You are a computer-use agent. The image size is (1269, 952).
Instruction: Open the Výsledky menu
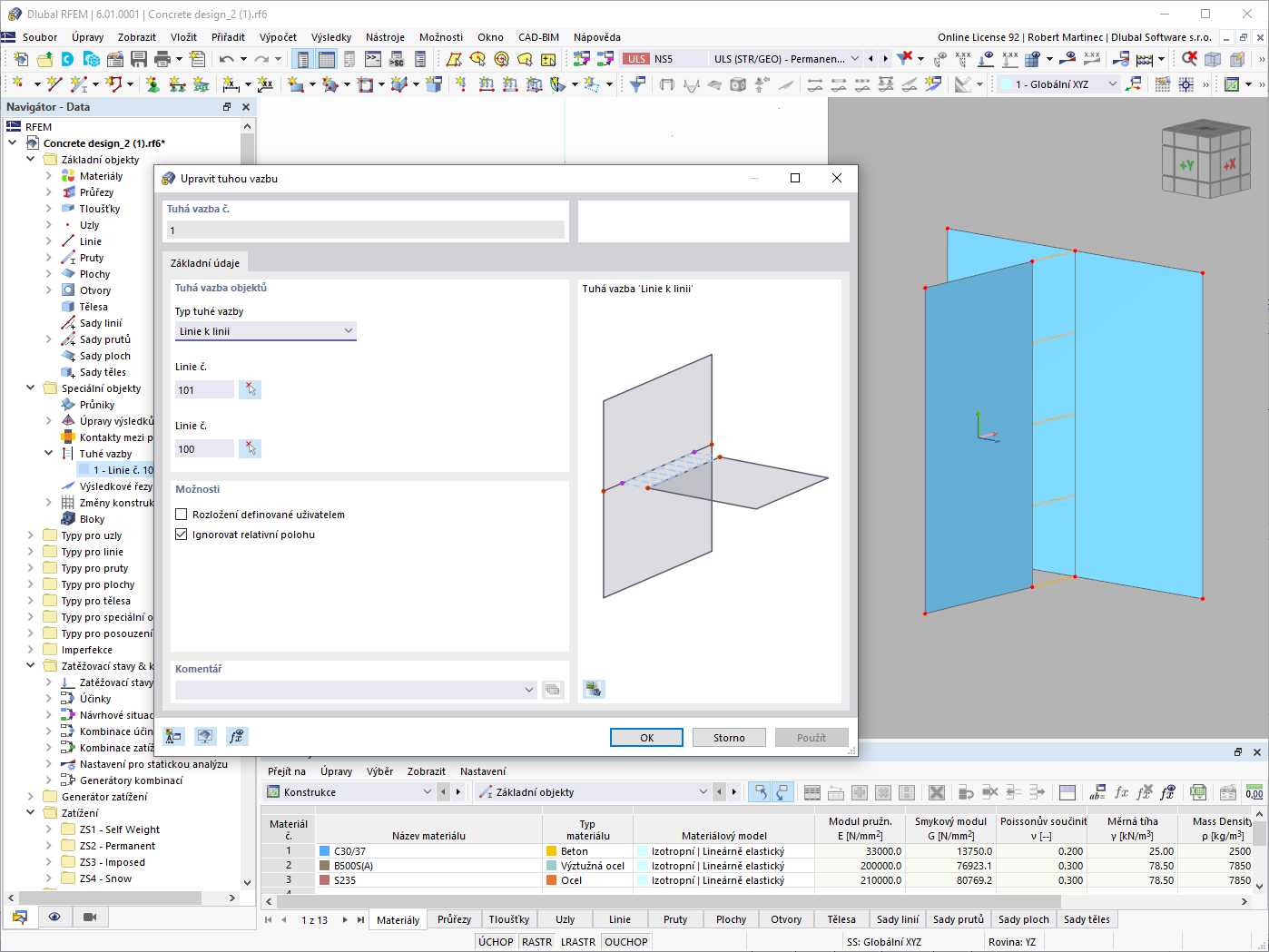[x=330, y=37]
